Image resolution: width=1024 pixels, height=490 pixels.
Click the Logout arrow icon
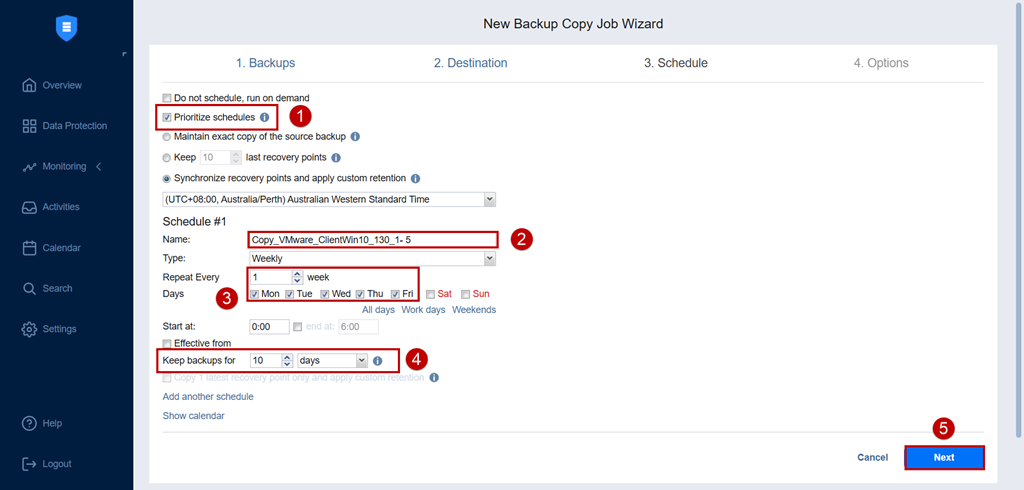coord(29,464)
